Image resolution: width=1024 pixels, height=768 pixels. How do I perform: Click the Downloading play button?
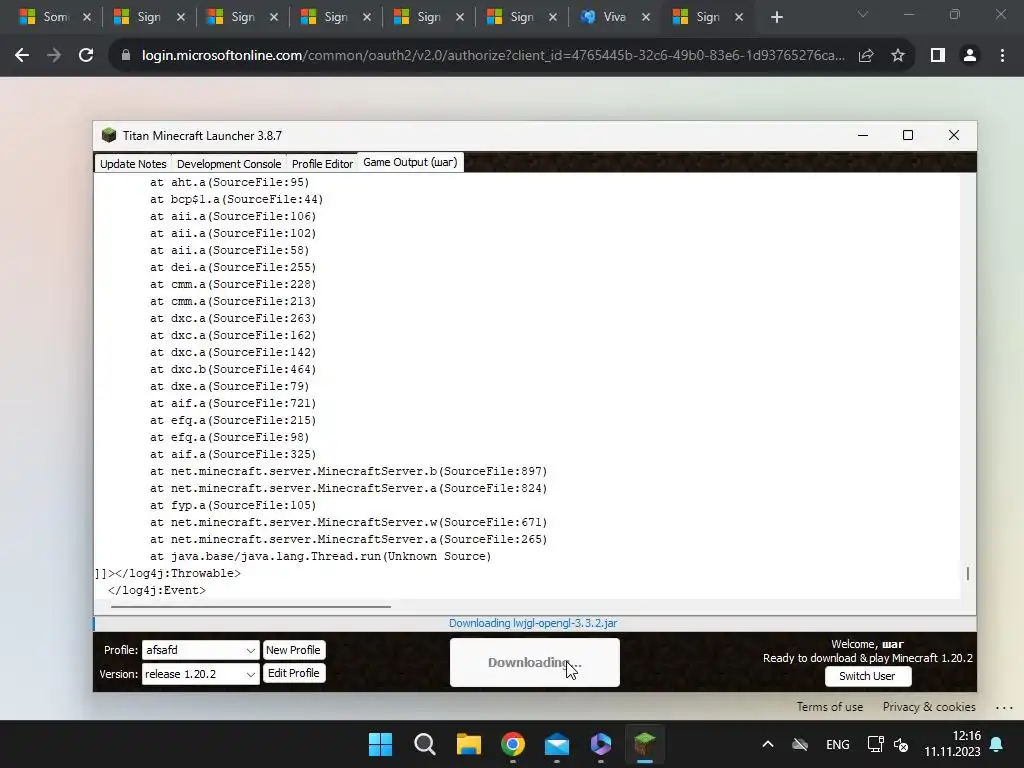click(535, 662)
